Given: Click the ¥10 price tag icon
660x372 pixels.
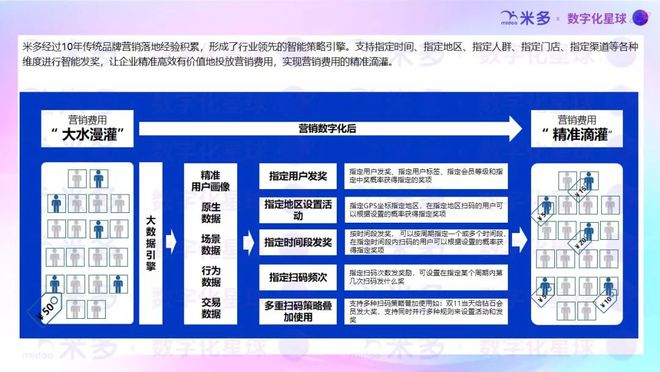Looking at the screenshot, I should click(x=605, y=299).
